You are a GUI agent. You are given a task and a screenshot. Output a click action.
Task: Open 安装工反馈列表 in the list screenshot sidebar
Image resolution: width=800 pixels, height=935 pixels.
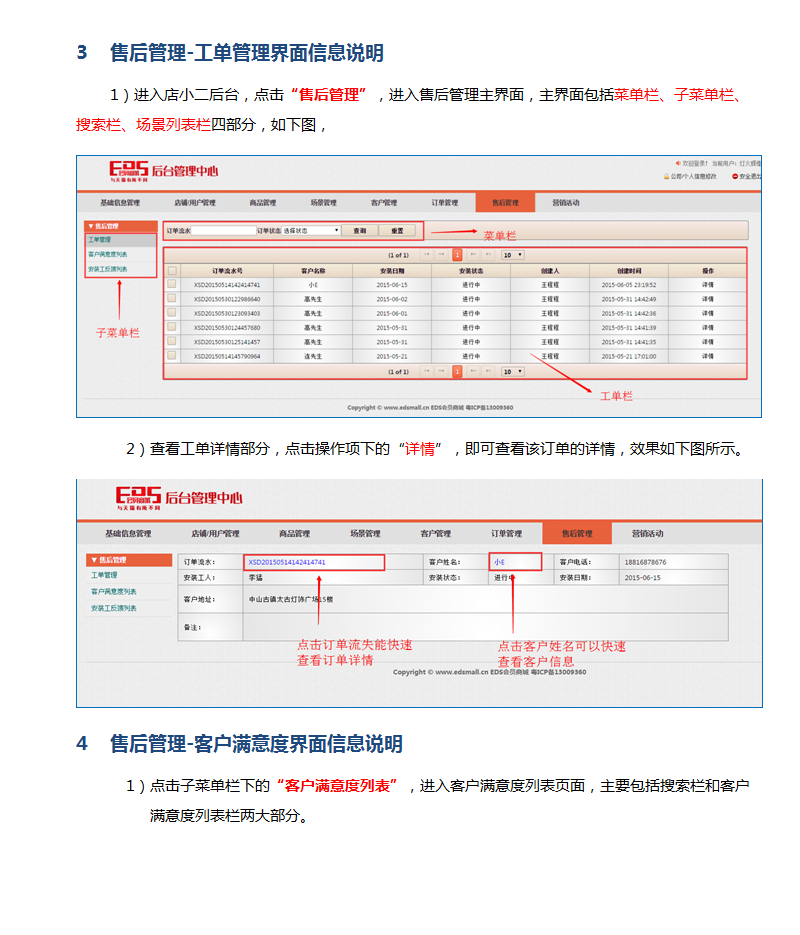tap(107, 270)
